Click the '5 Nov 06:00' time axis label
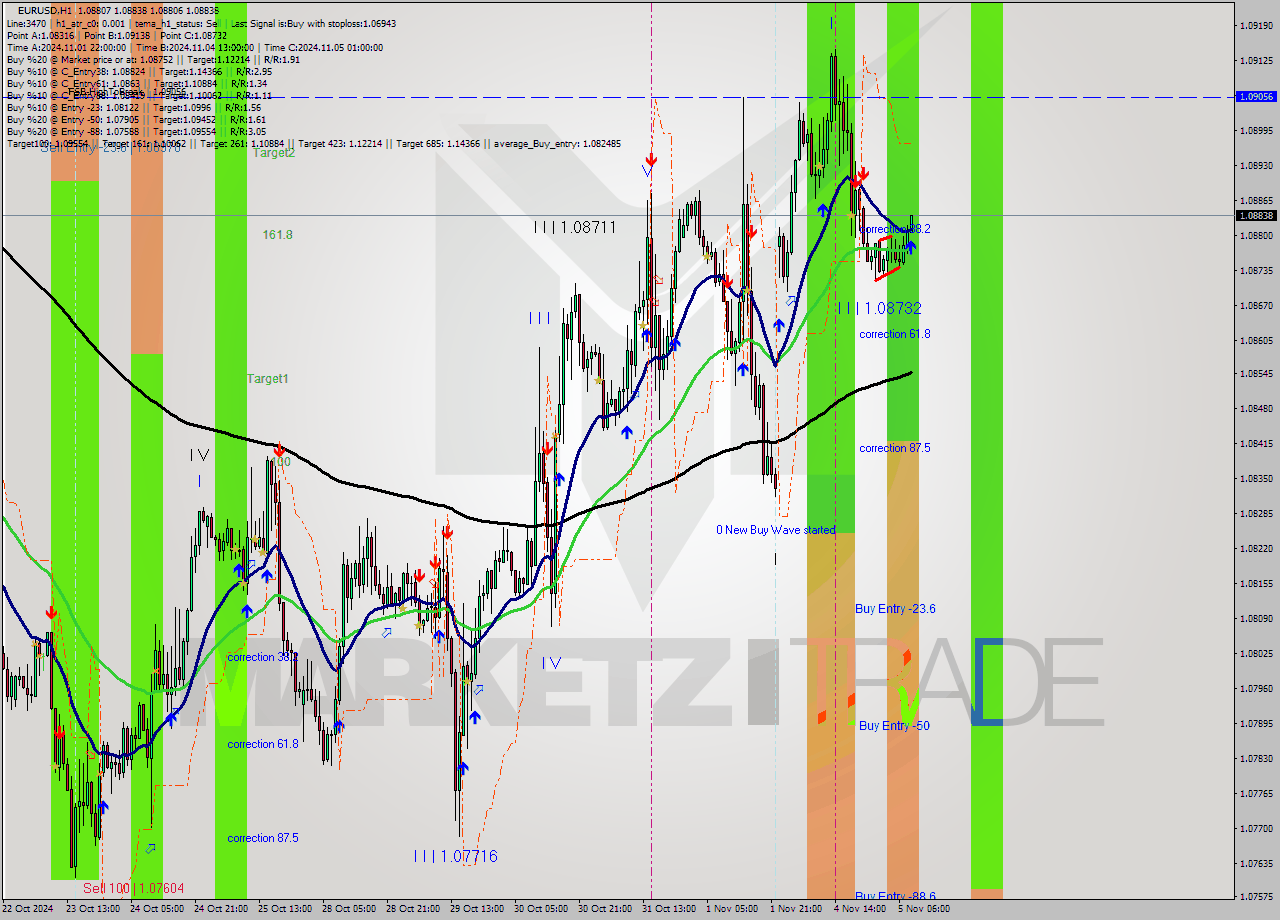 [x=924, y=909]
